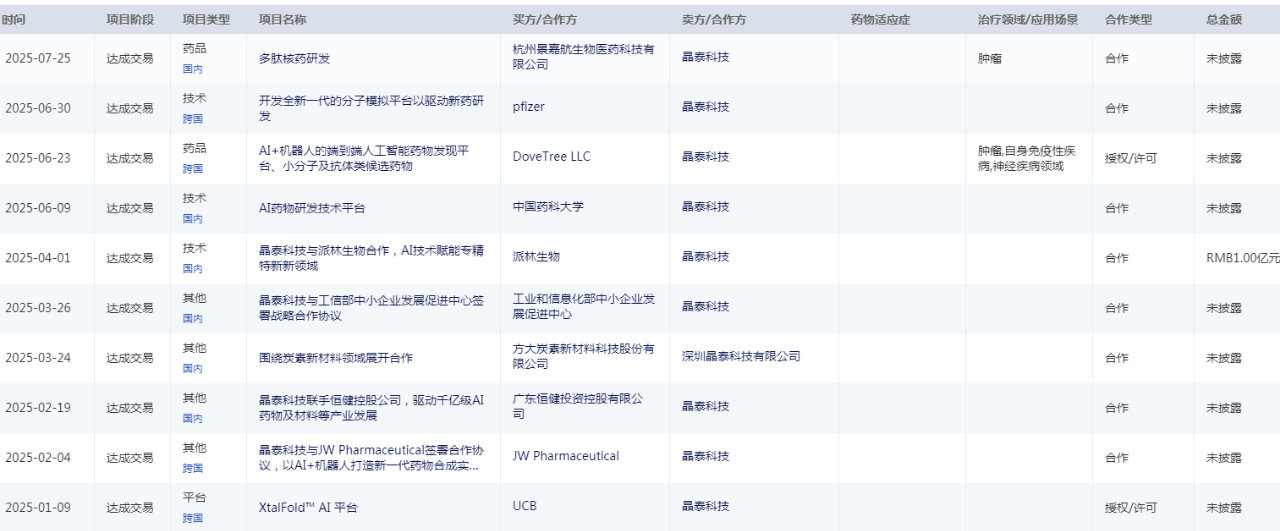Open the AI+机器人的端到端人工智能药物发现平台 project
Image resolution: width=1280 pixels, height=531 pixels.
point(365,158)
